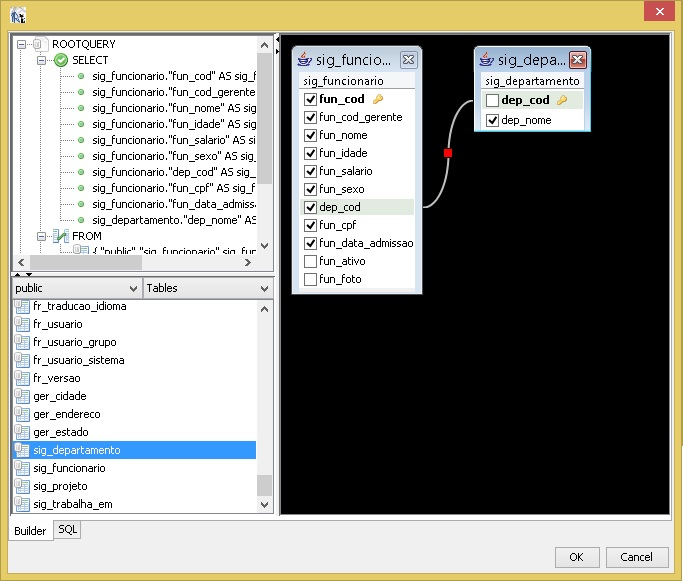Collapse the SELECT tree node
This screenshot has height=581, width=683.
pos(42,61)
